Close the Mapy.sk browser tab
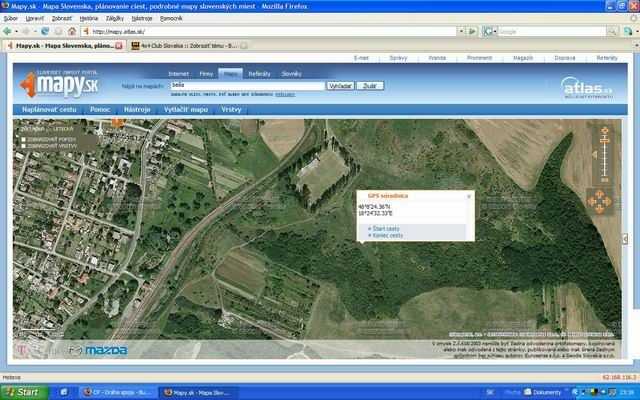Screen dimensions: 640x400 (119, 46)
